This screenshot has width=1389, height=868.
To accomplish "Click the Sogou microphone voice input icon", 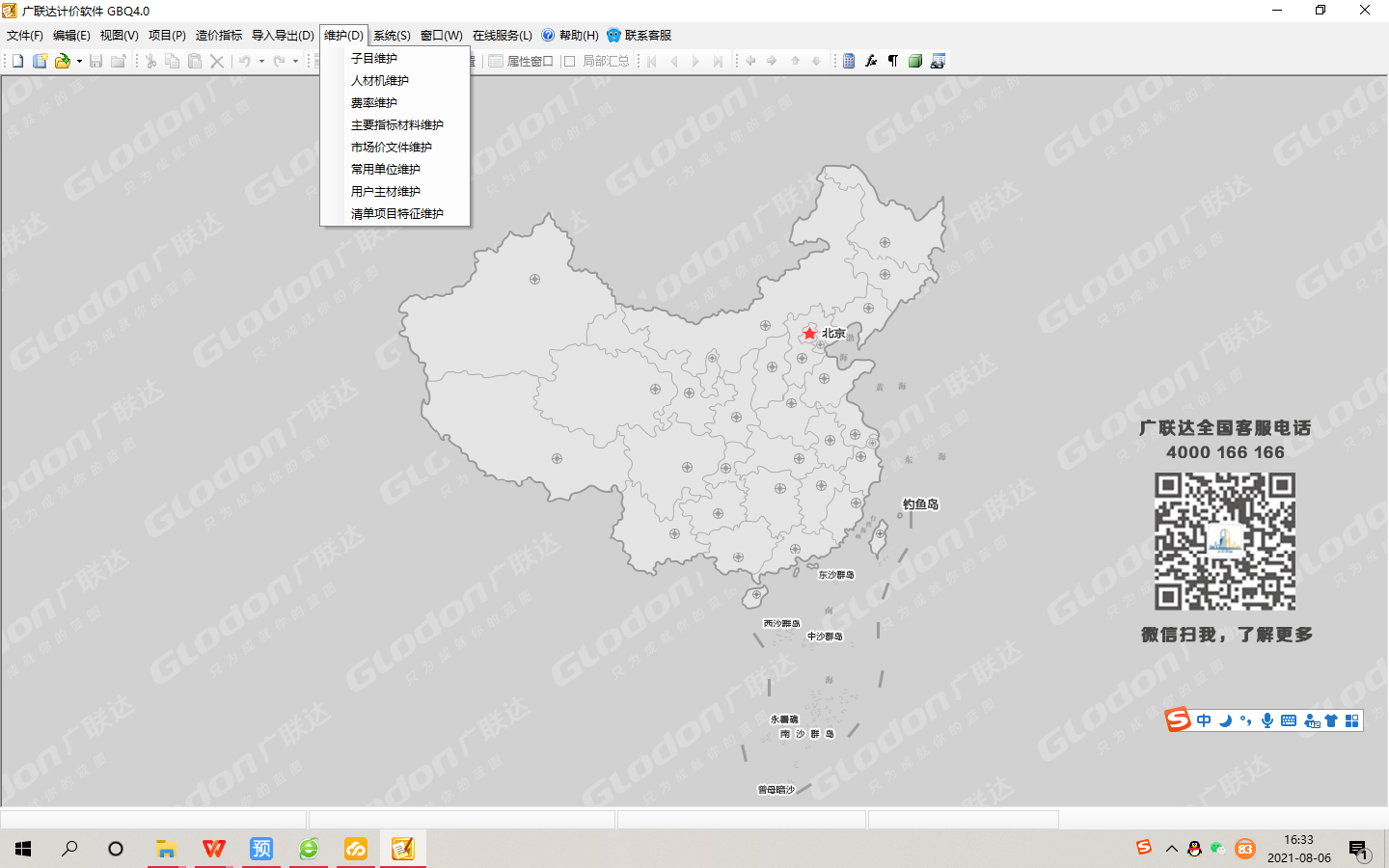I will (x=1267, y=720).
